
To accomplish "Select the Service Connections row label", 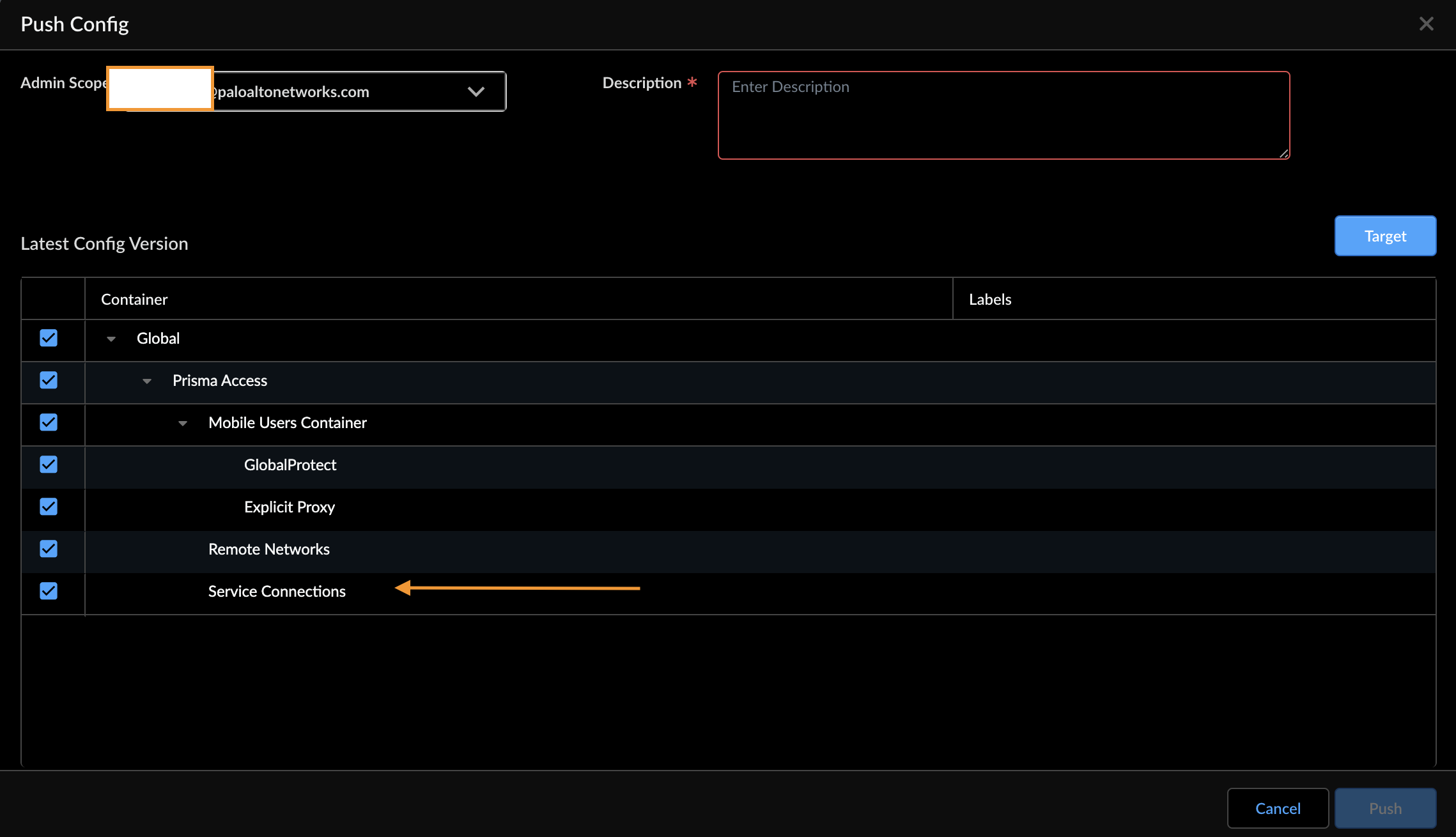I will (x=277, y=592).
